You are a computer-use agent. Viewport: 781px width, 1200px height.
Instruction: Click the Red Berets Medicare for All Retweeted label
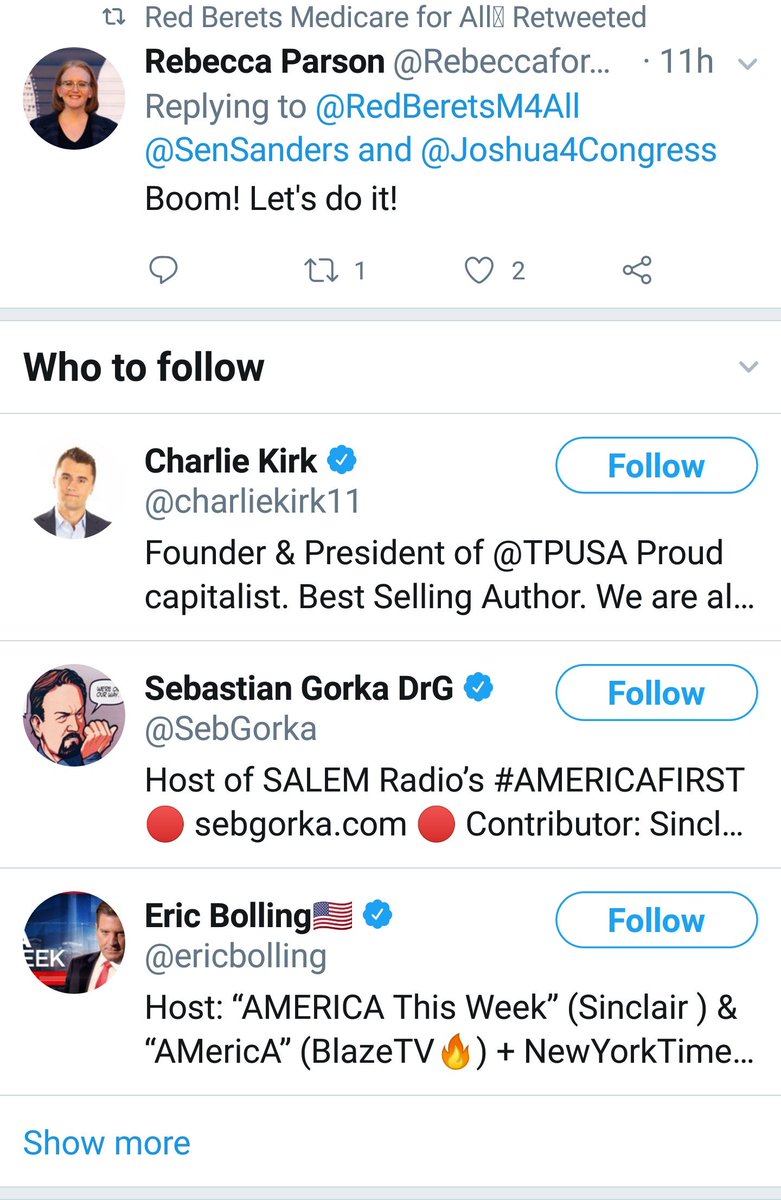pyautogui.click(x=395, y=17)
